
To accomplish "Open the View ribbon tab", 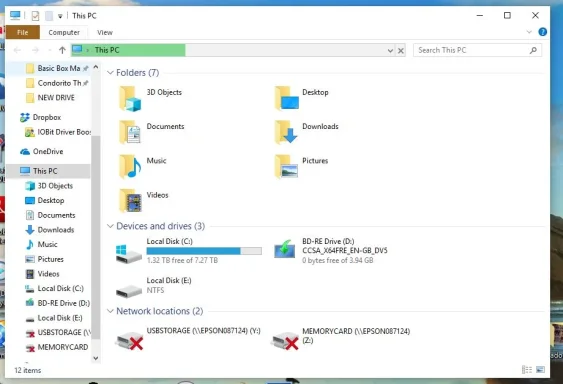I will coord(105,32).
